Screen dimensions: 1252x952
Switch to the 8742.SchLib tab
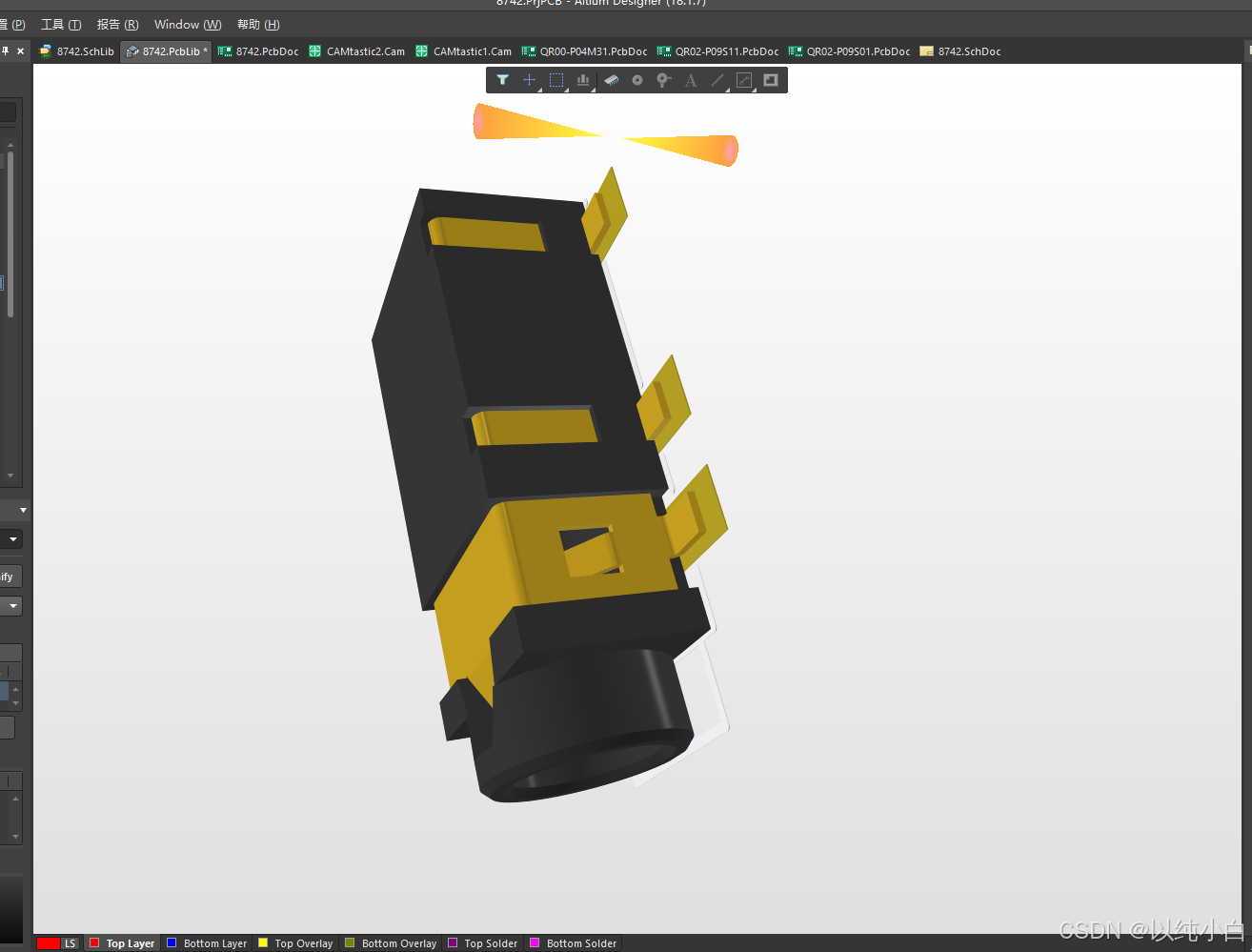tap(77, 51)
